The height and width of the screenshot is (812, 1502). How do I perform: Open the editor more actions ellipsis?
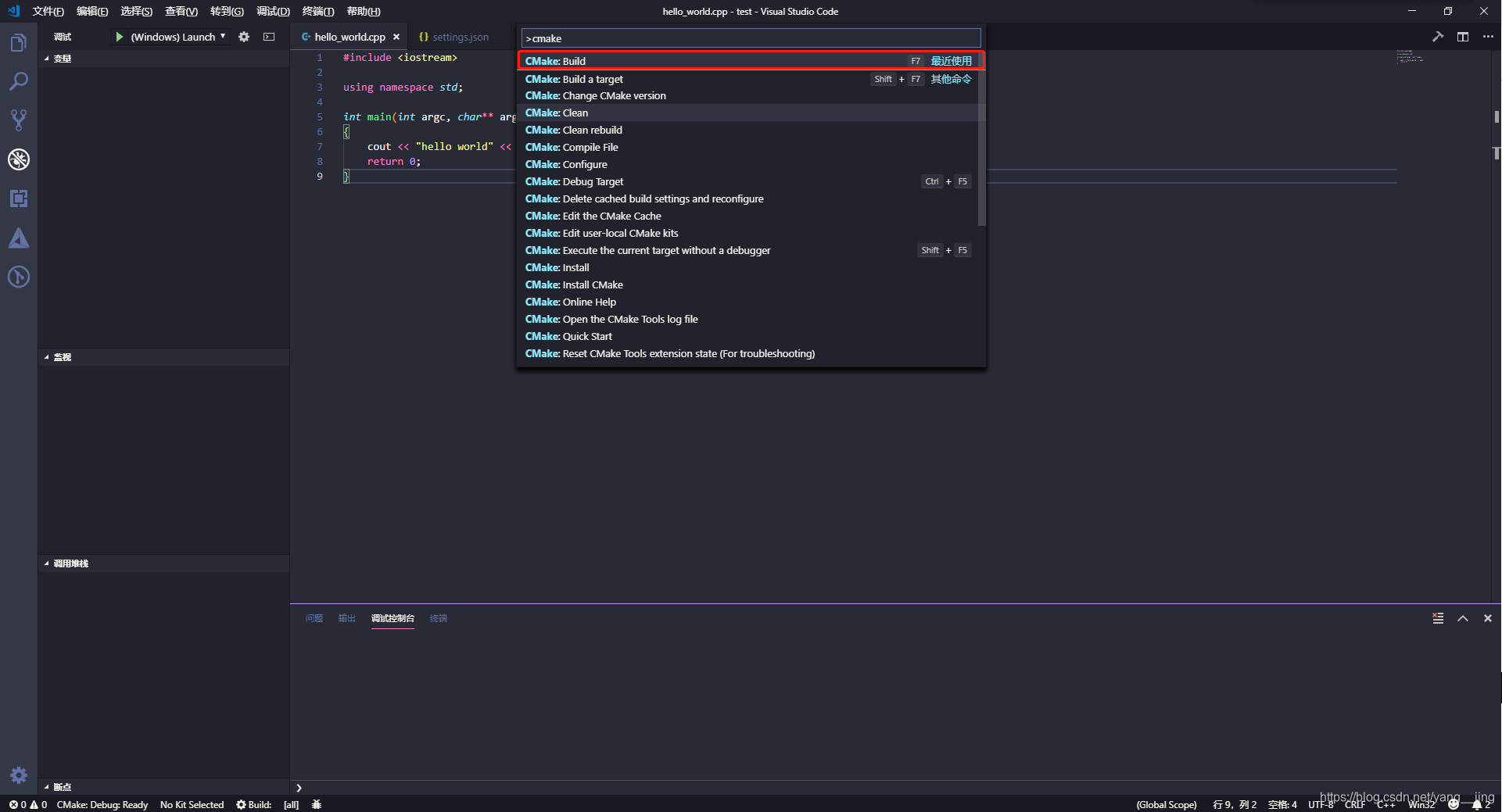1488,37
